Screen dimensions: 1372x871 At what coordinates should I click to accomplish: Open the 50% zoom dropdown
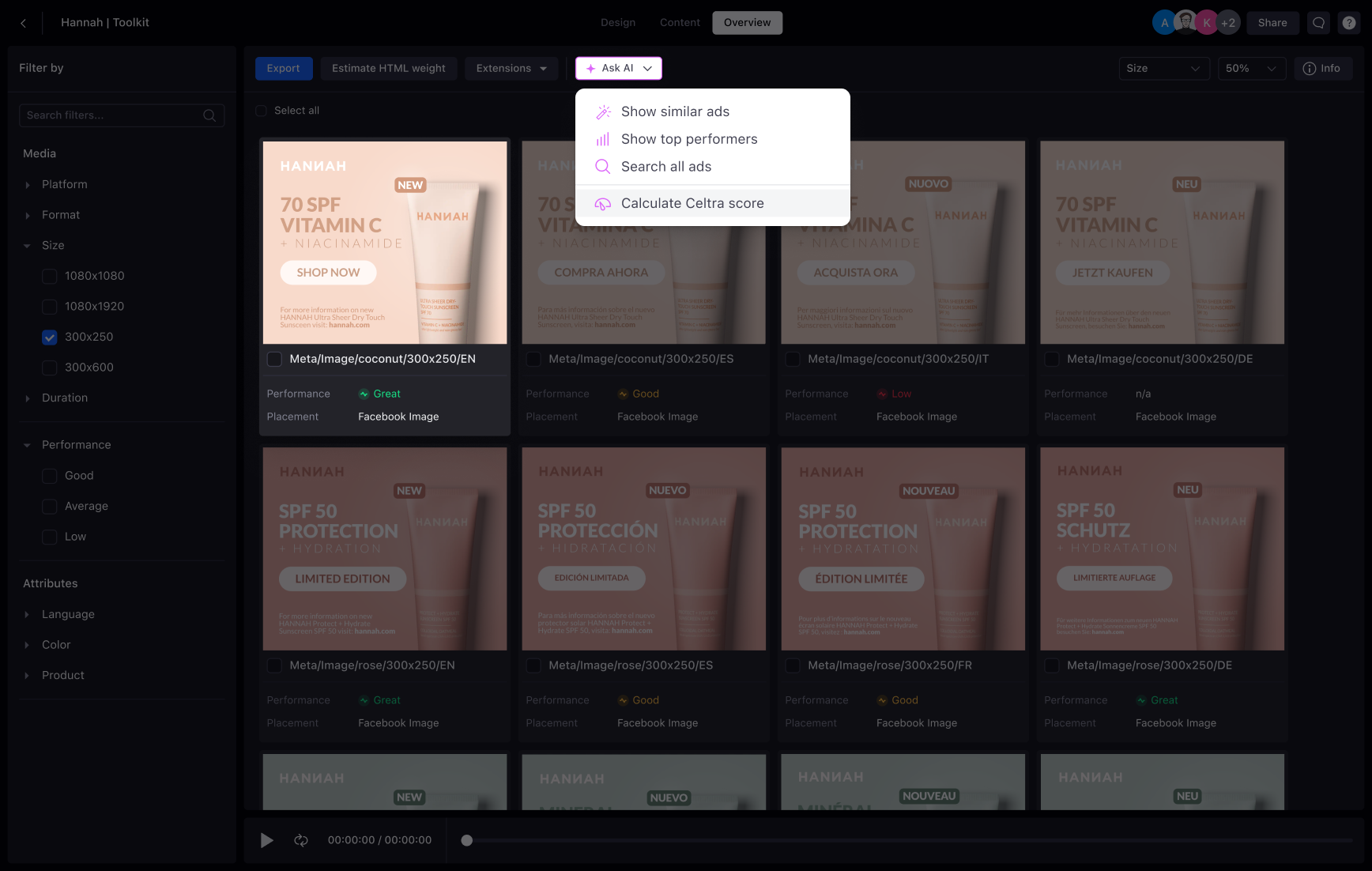1251,69
